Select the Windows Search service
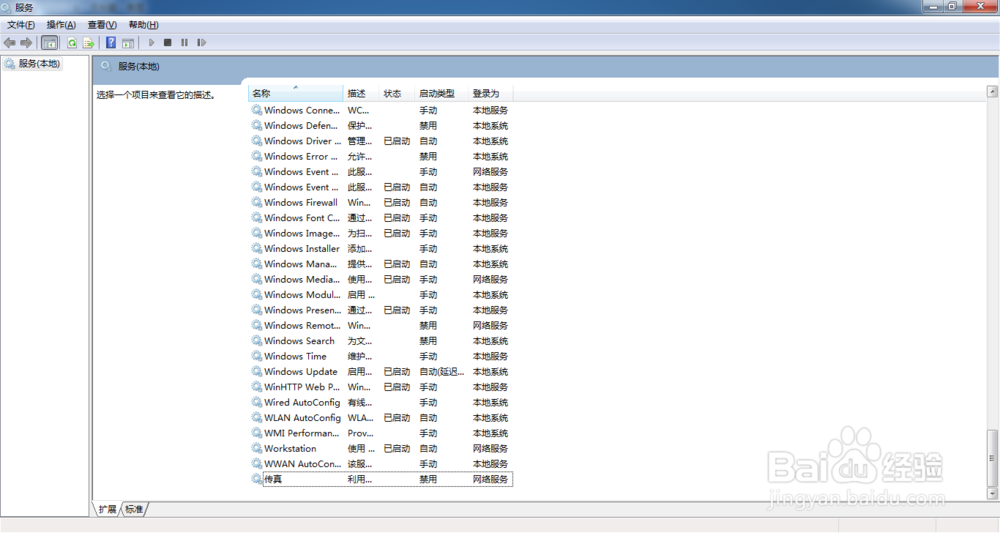This screenshot has height=533, width=1000. coord(381,341)
